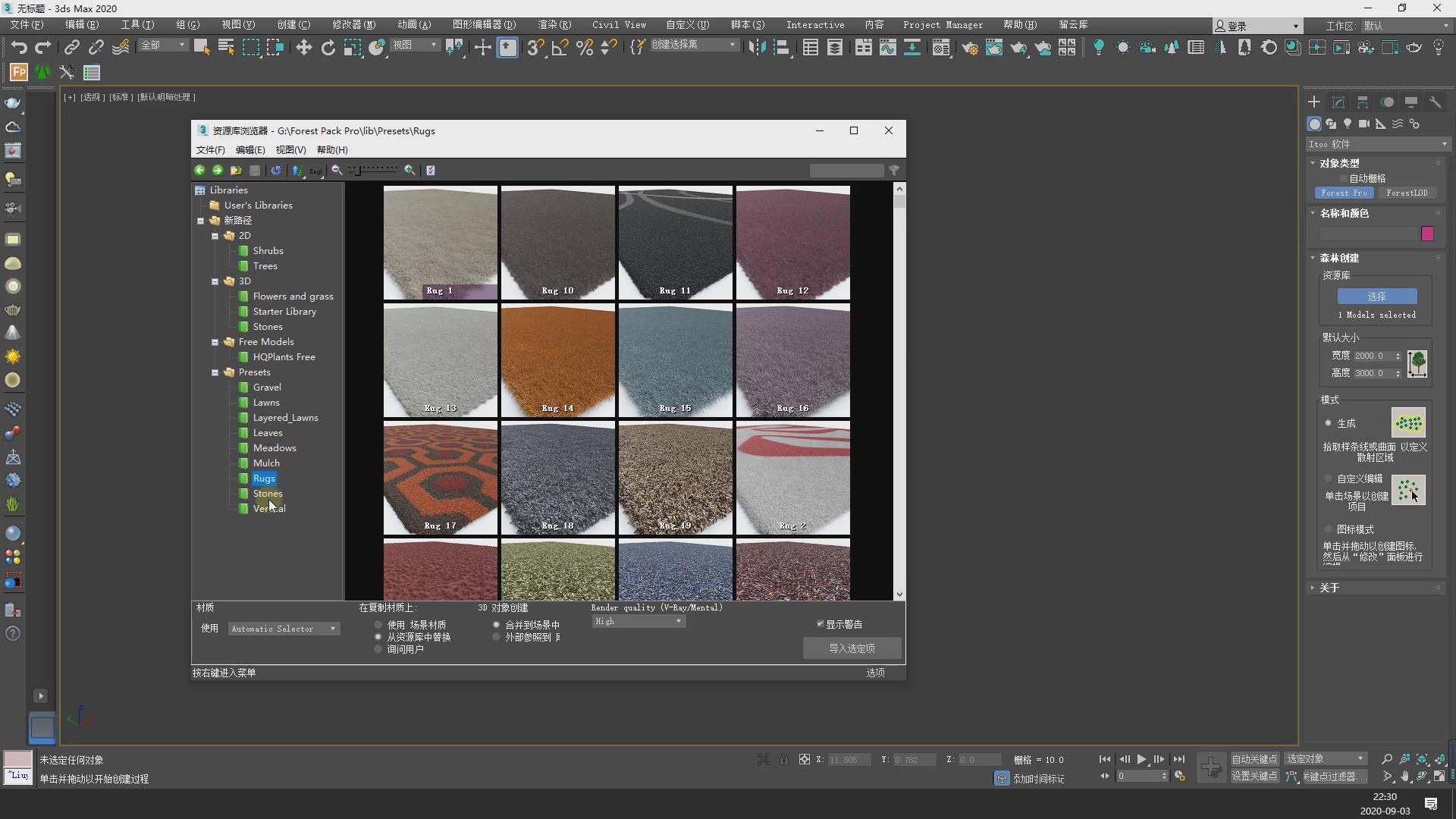
Task: Collapse the Presets folder in tree
Action: point(215,372)
